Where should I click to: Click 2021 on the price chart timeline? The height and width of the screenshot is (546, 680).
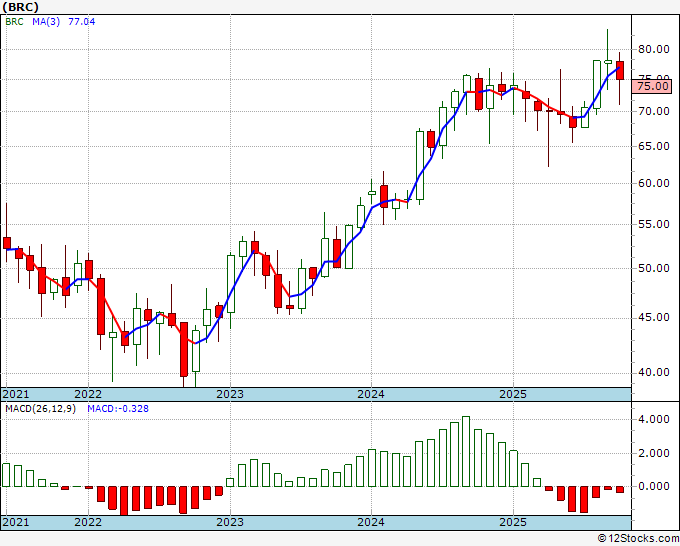point(16,394)
